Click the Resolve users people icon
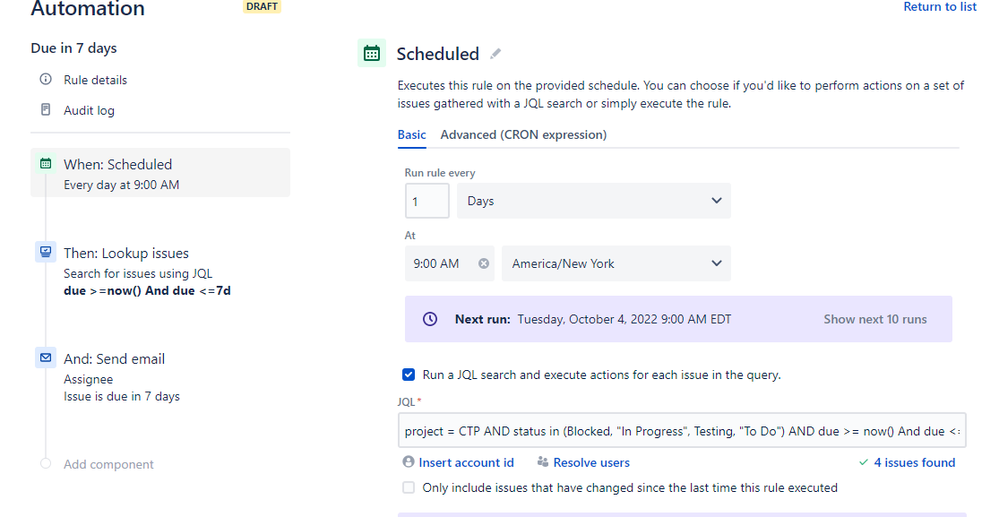The width and height of the screenshot is (999, 517). [543, 462]
